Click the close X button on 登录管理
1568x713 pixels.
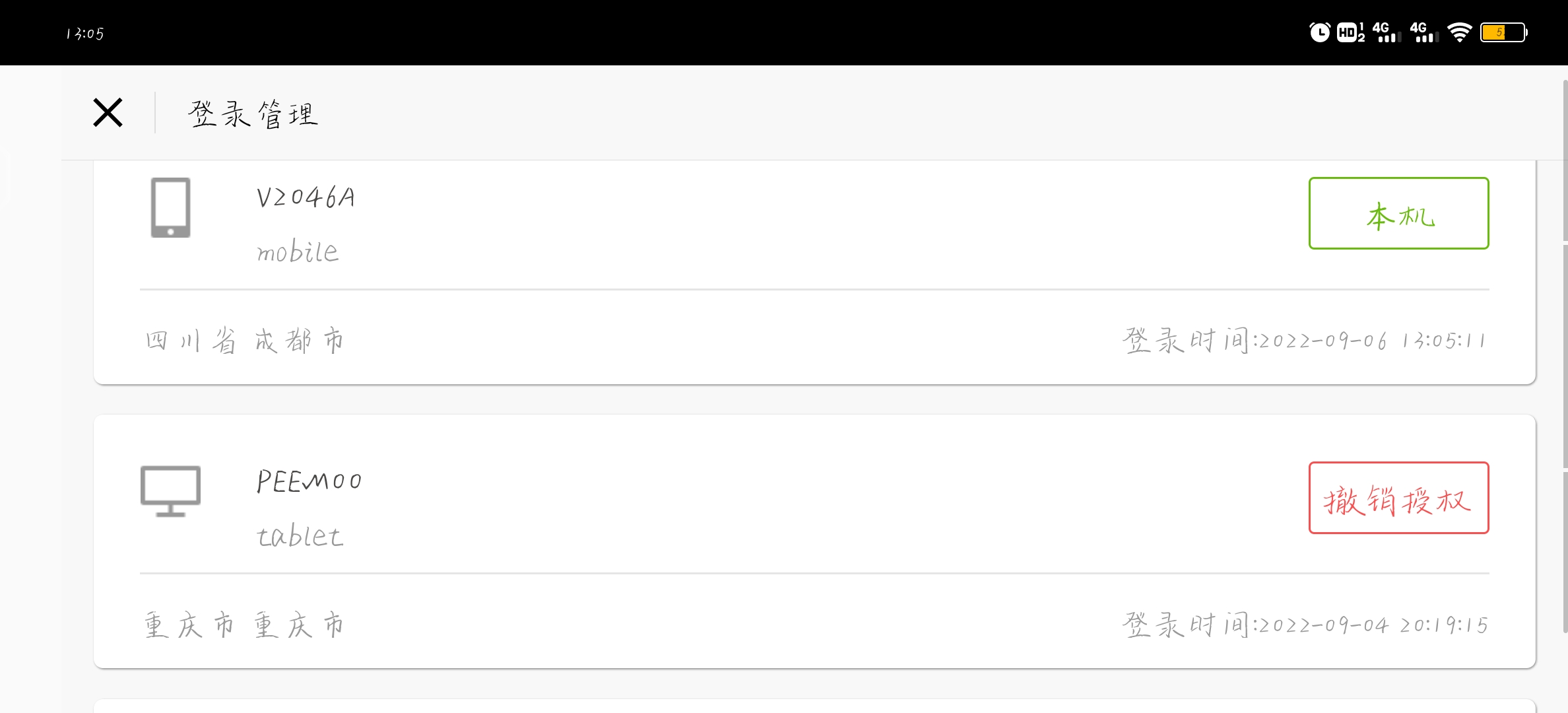108,112
